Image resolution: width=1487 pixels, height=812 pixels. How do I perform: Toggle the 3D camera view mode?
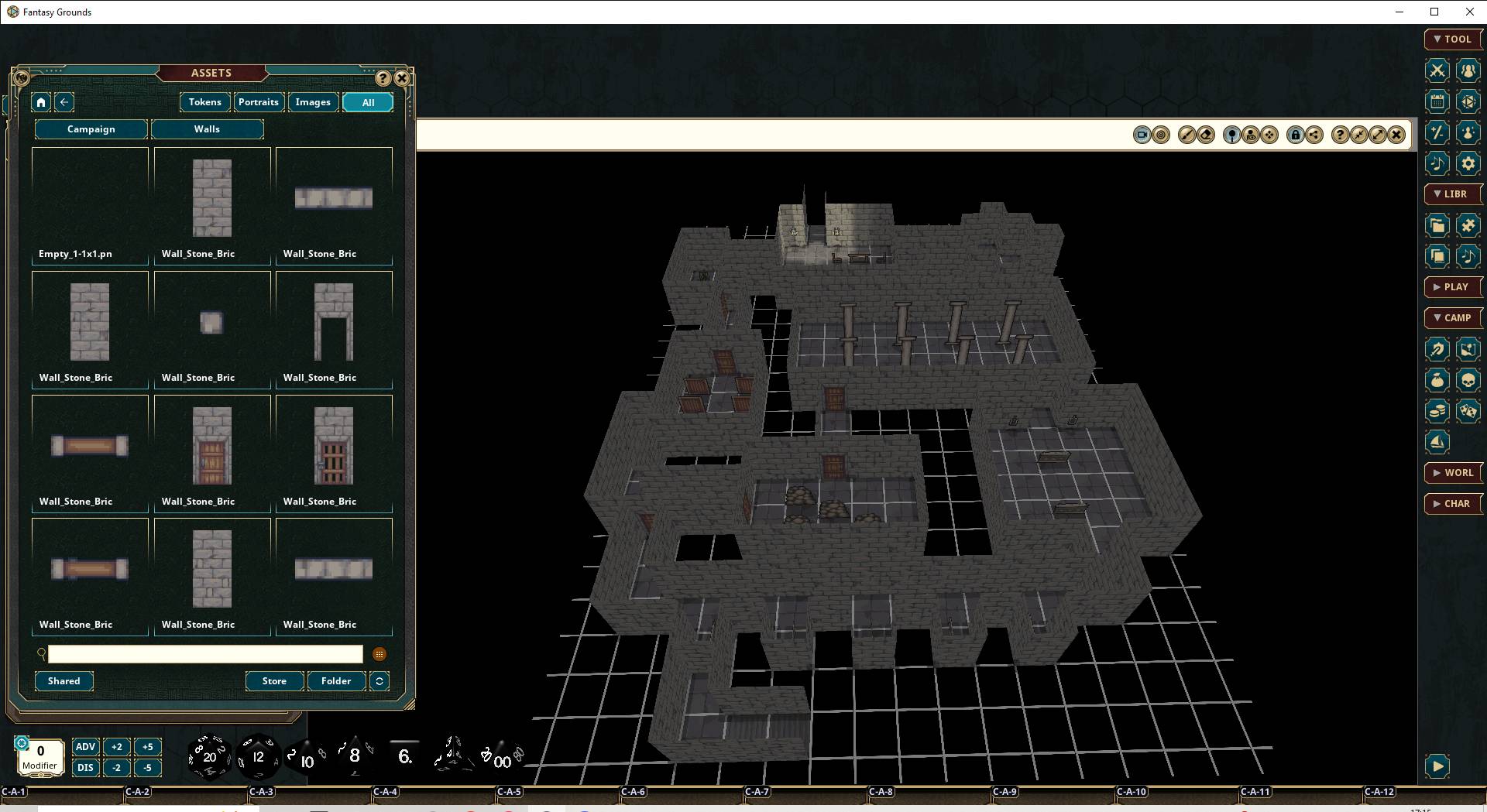[x=1142, y=135]
